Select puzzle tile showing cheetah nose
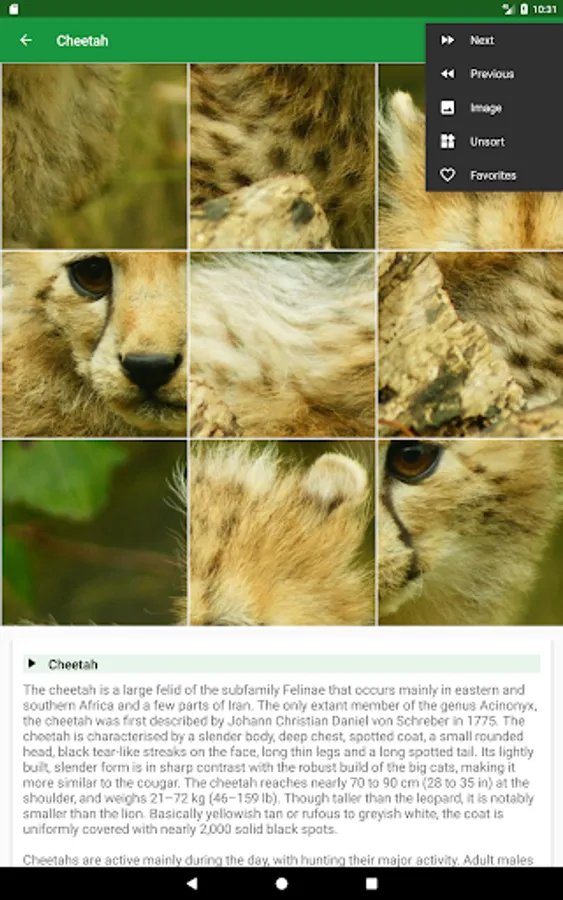The width and height of the screenshot is (563, 900). (x=94, y=344)
